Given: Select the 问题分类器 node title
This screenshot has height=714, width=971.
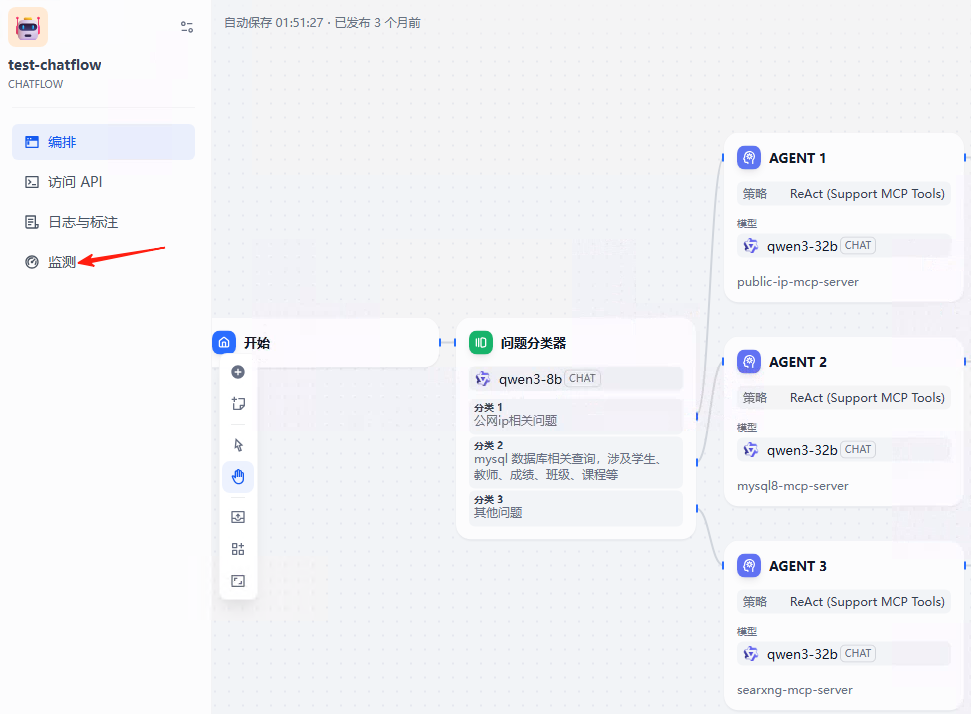Looking at the screenshot, I should pyautogui.click(x=533, y=343).
